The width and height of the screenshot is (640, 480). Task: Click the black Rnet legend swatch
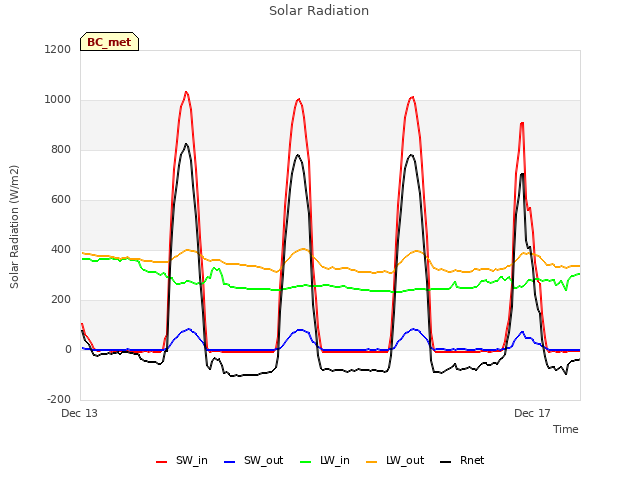coord(446,462)
